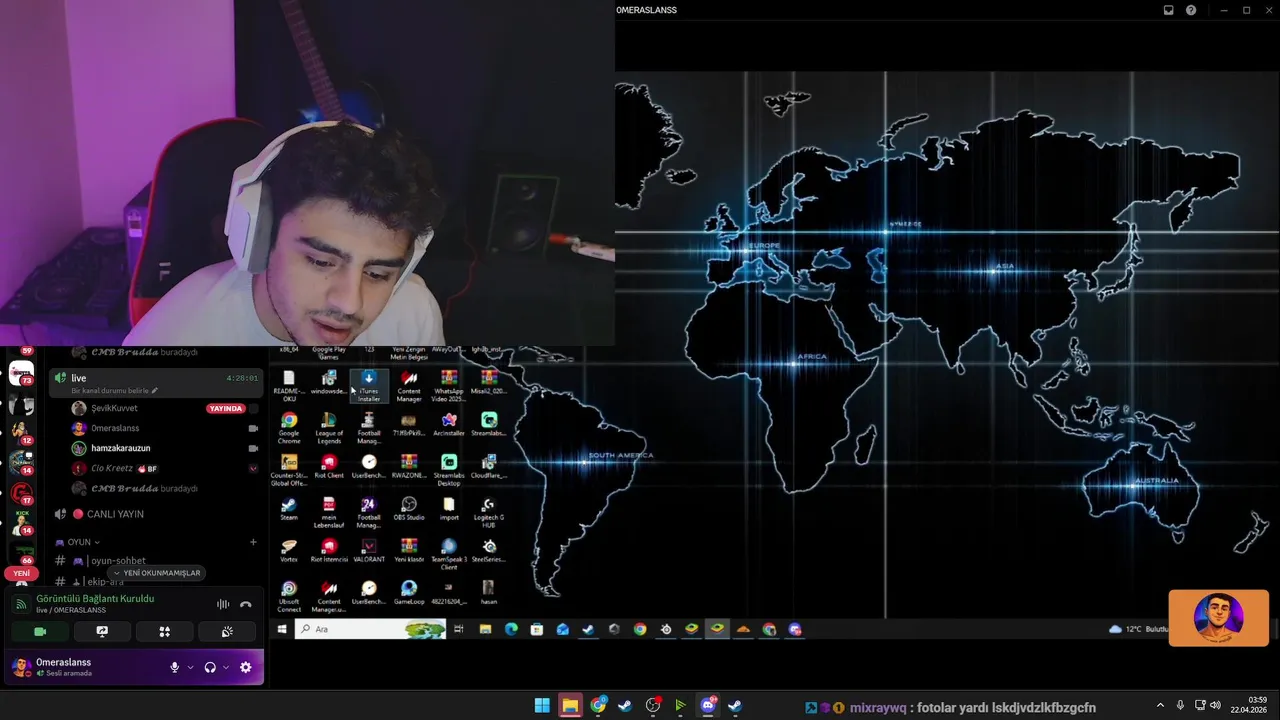Click the Ara search box in streamed taskbar
1280x720 pixels.
pos(370,629)
